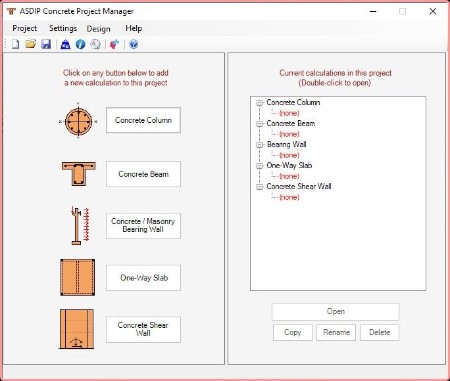
Task: Minimize the ASDIP Concrete Project Manager window
Action: 373,11
